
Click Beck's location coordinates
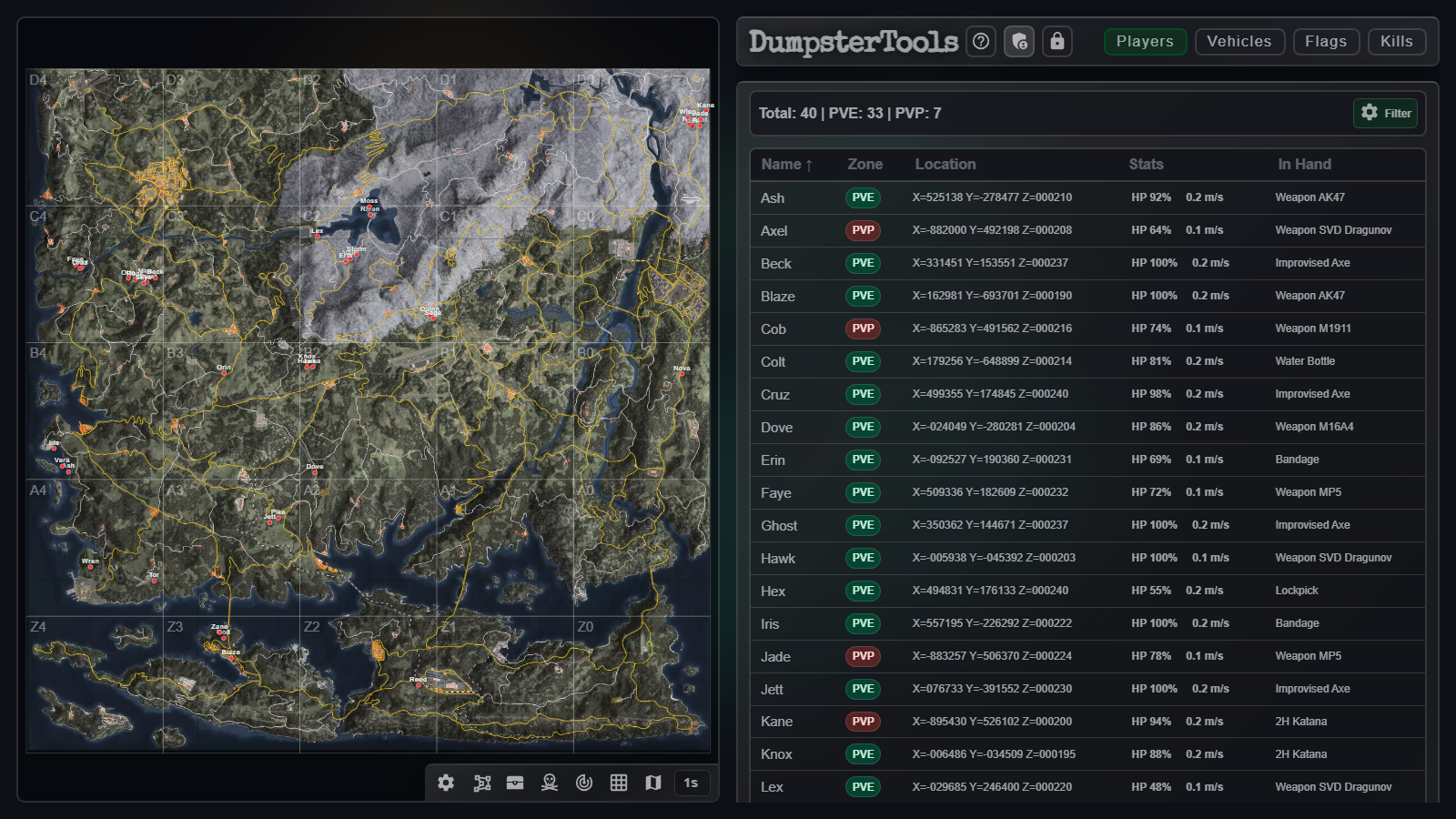pos(990,263)
